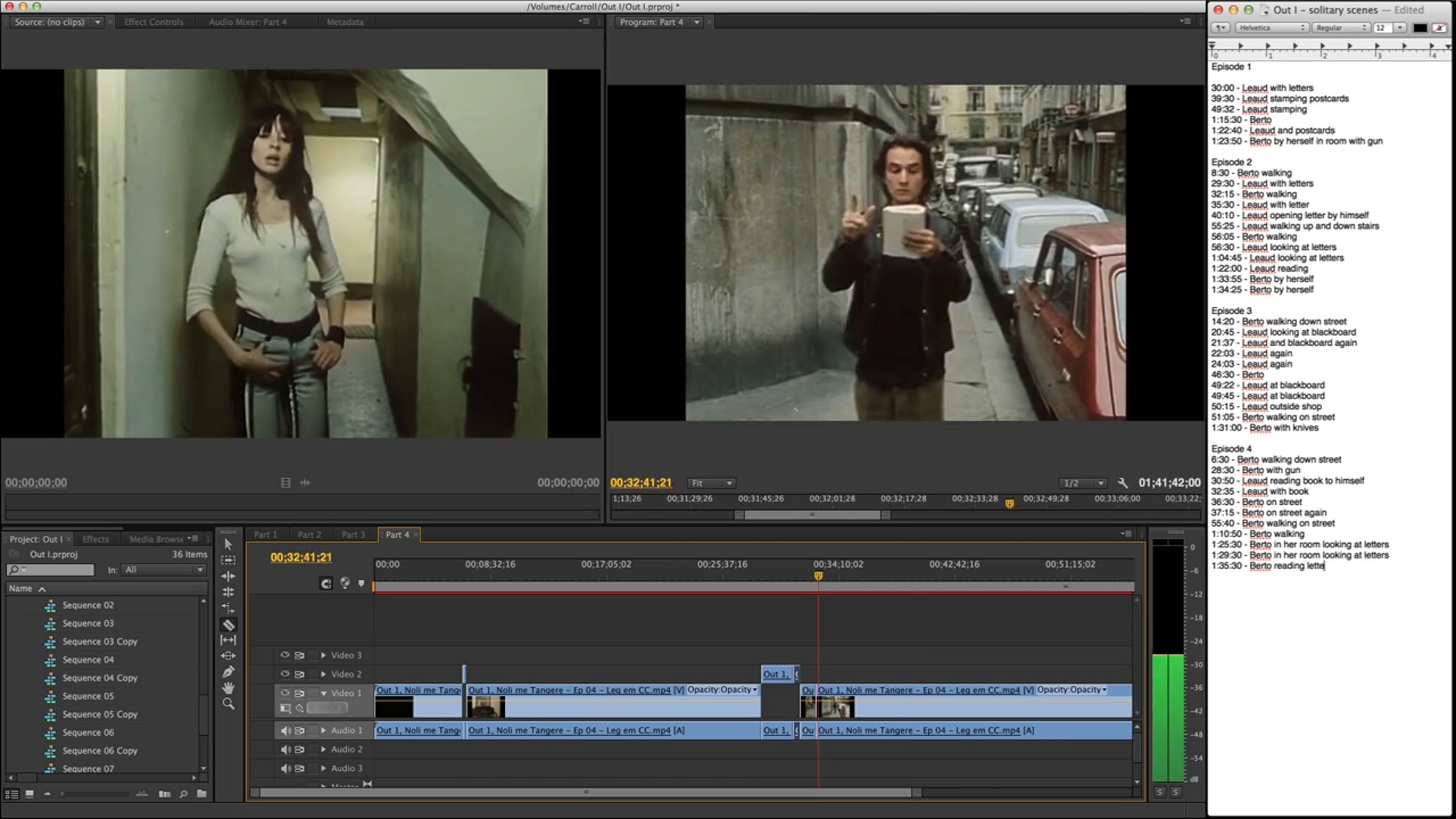Switch Project panel to list view
The image size is (1456, 819).
tap(12, 794)
